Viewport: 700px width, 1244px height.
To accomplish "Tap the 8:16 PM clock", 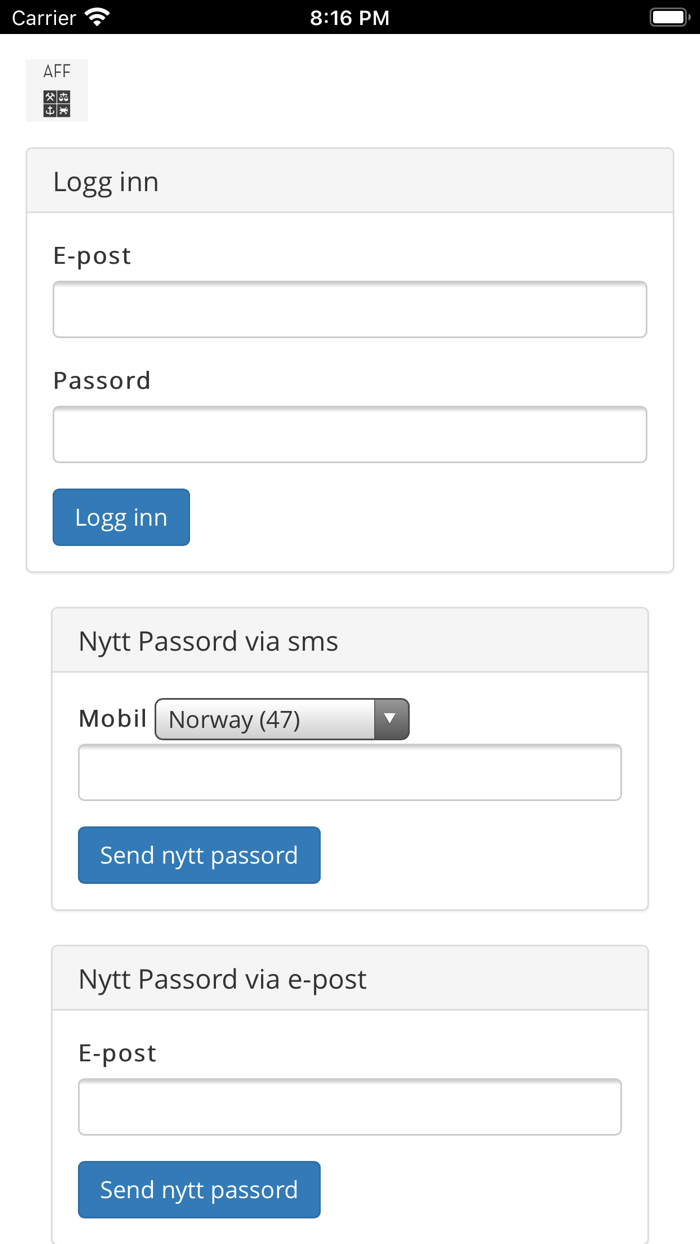I will click(x=349, y=17).
